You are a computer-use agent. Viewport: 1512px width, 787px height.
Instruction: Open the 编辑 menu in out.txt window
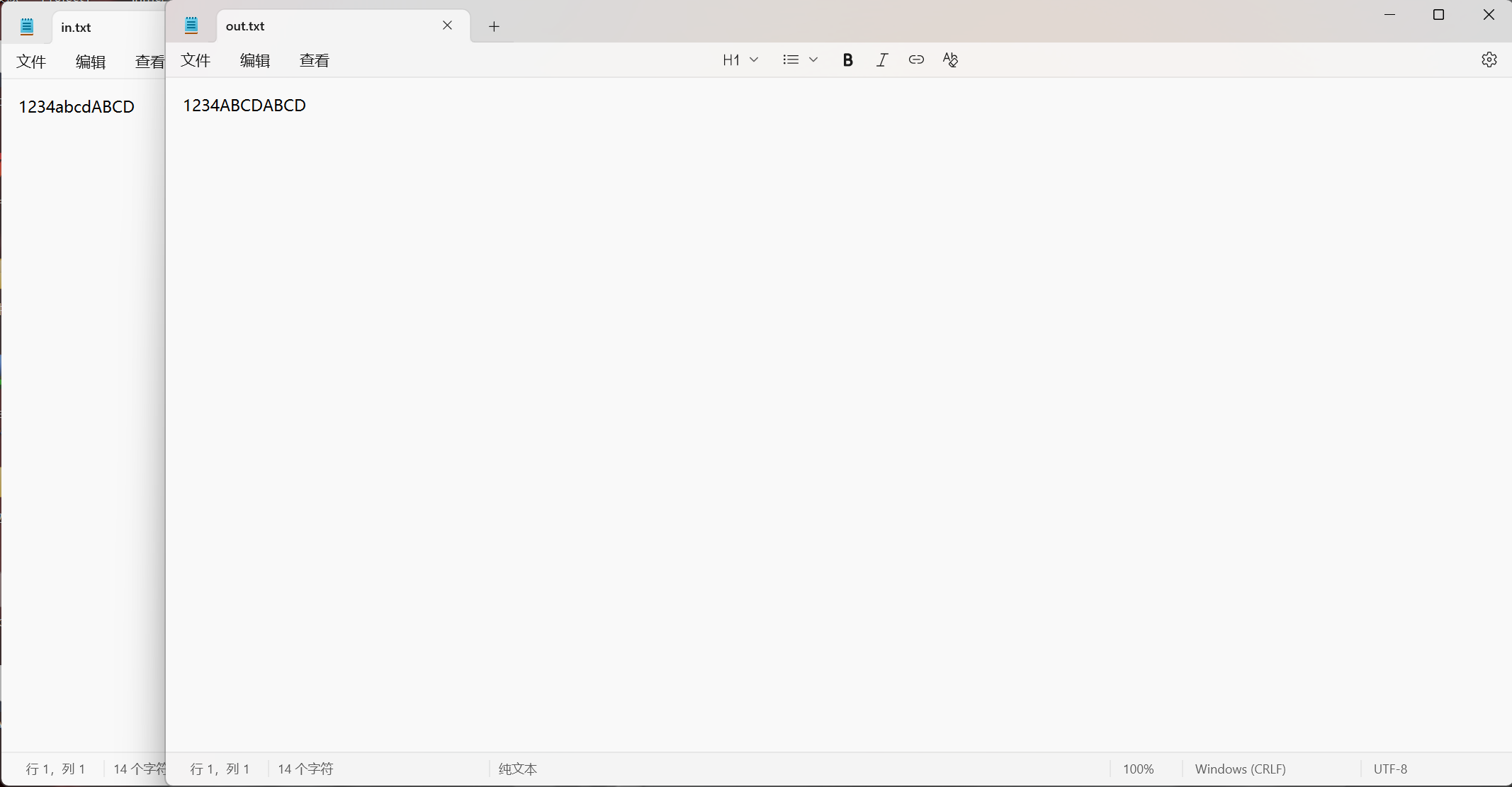[255, 60]
